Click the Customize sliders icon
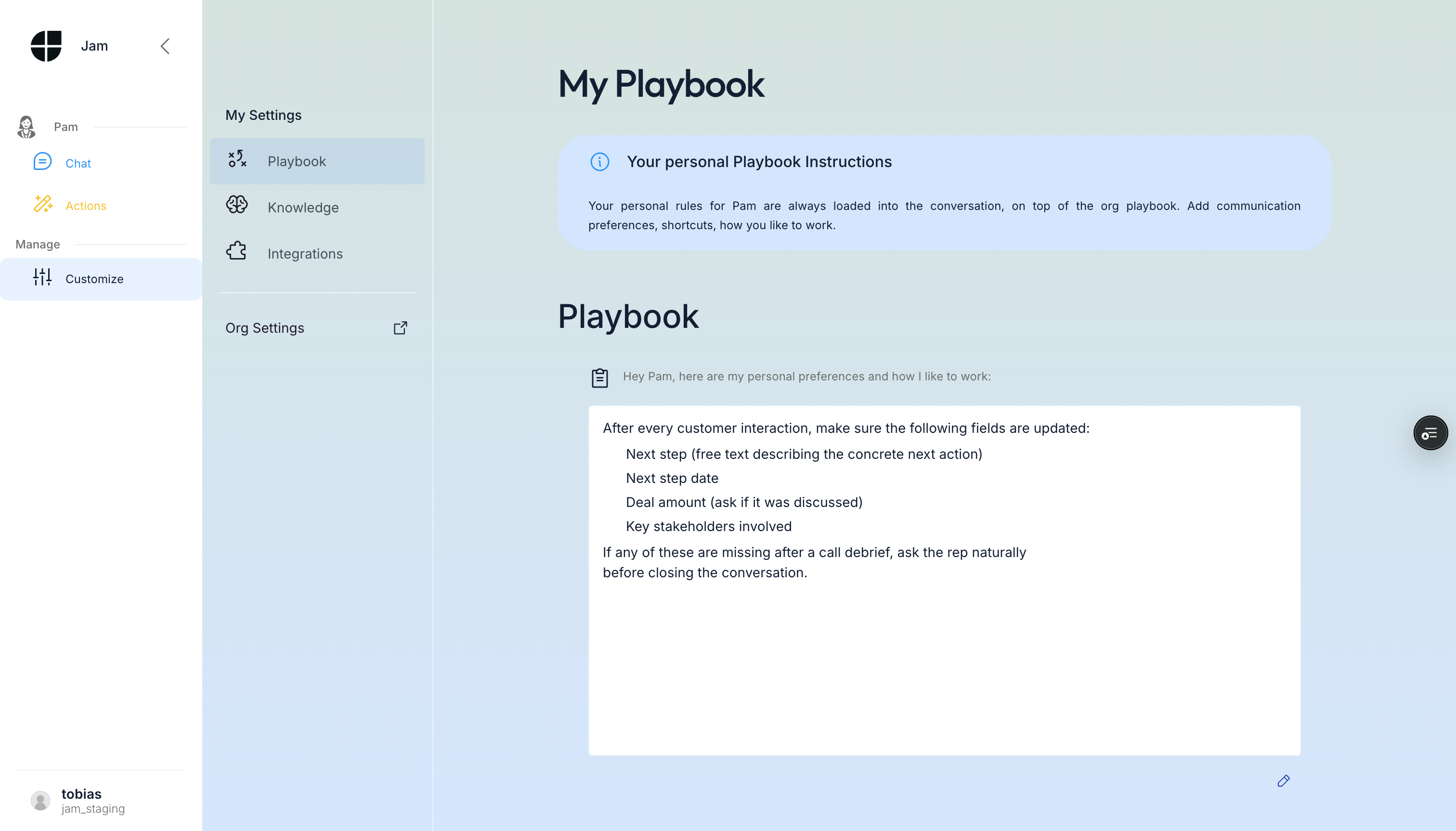Image resolution: width=1456 pixels, height=831 pixels. click(42, 277)
